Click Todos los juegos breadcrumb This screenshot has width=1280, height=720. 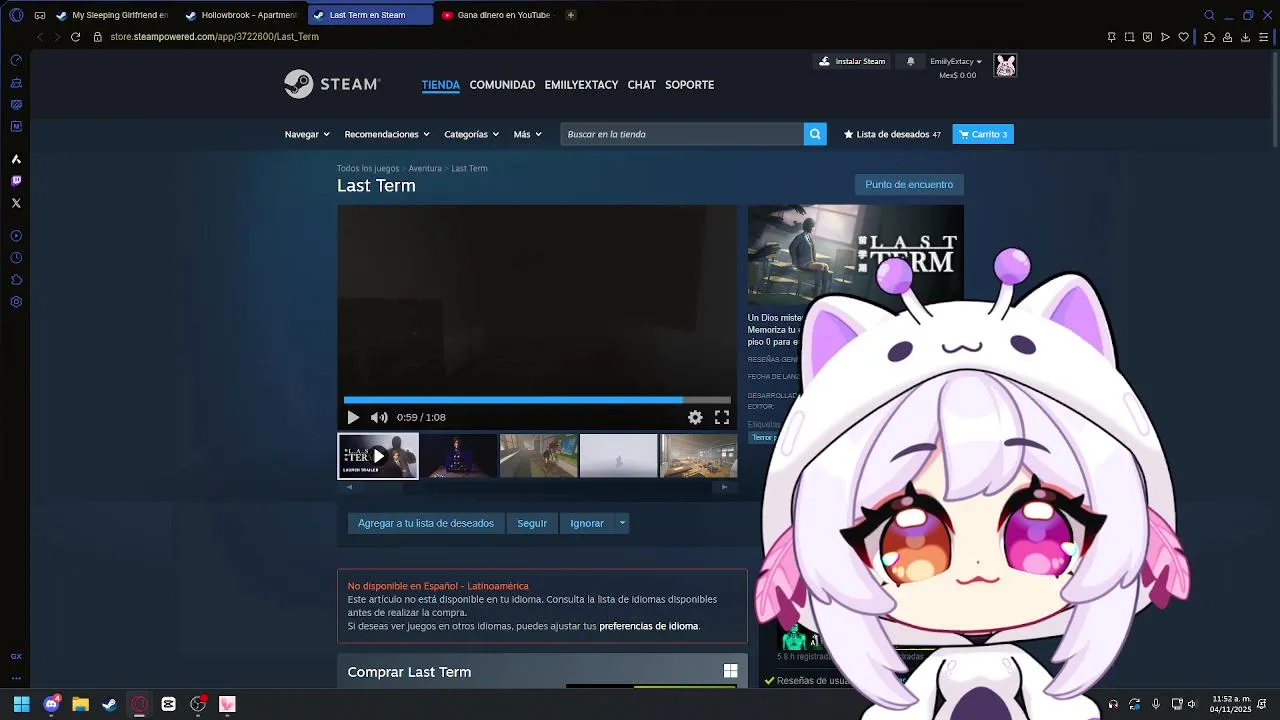coord(368,168)
